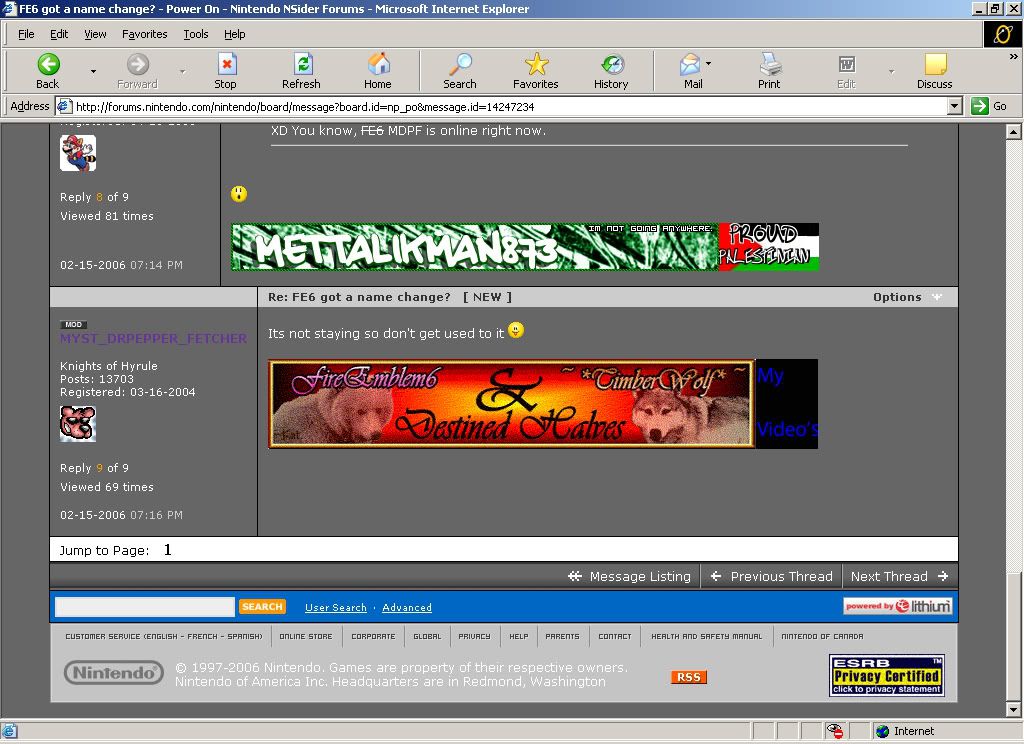Open the Help menu
The image size is (1024, 744).
(234, 34)
